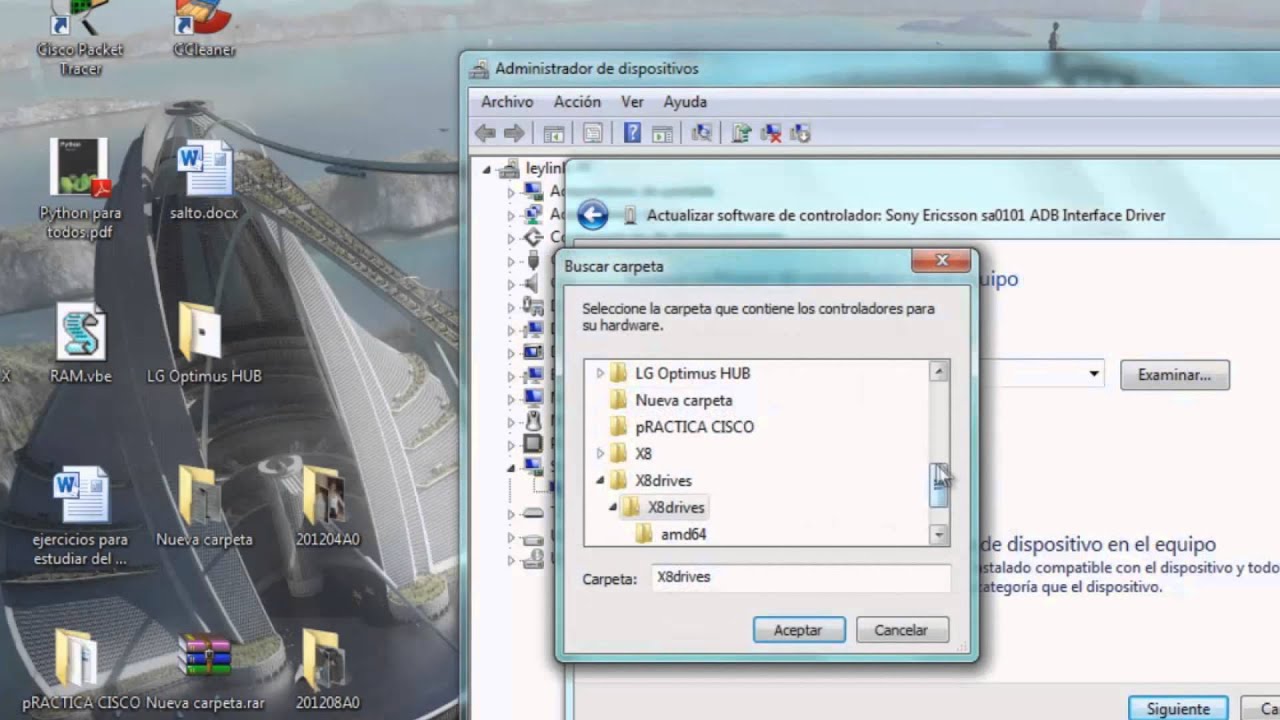Expand the X8 folder in Buscar carpeta
The height and width of the screenshot is (720, 1280).
pos(600,454)
